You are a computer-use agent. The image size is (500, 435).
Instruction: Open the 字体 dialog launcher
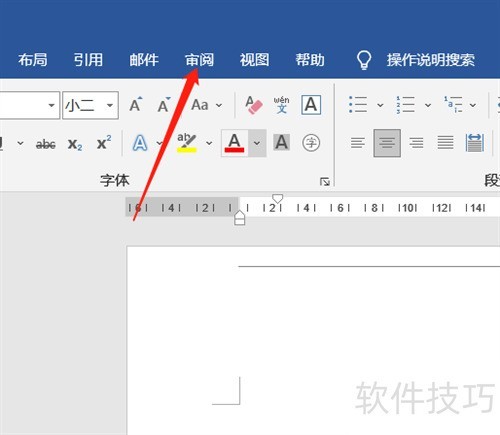[x=325, y=182]
